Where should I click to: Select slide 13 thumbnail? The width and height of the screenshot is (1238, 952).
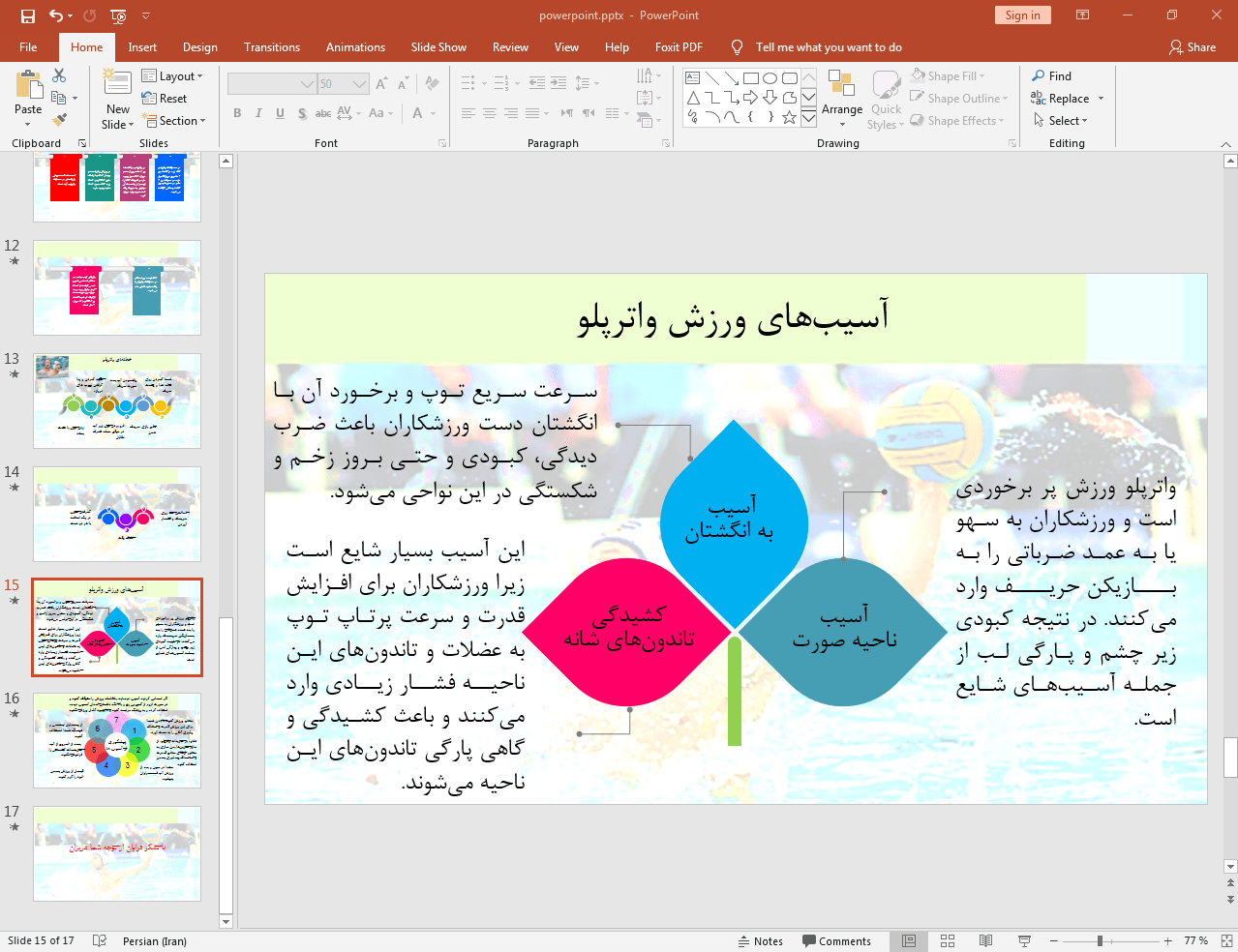click(x=117, y=401)
